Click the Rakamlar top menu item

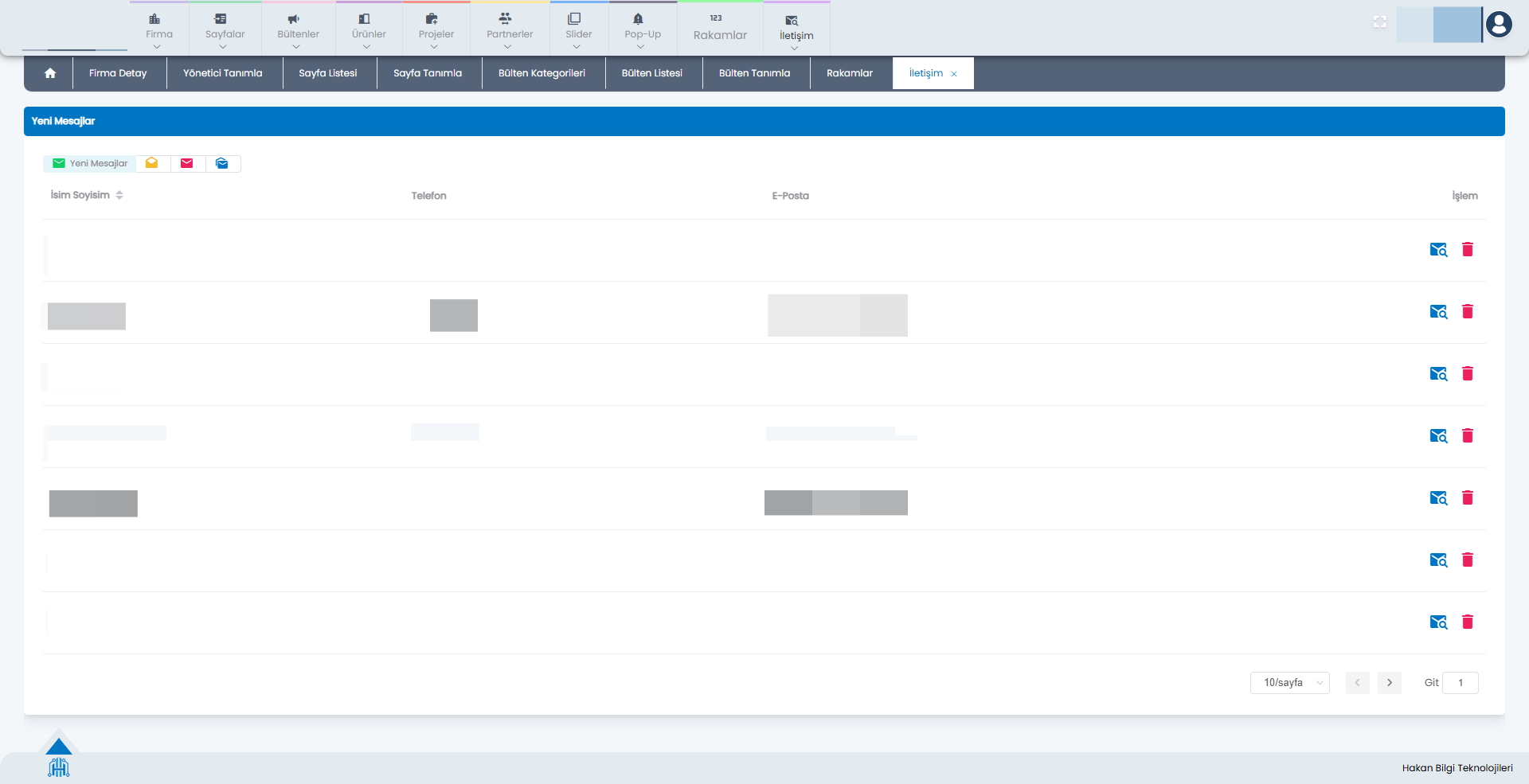(720, 29)
